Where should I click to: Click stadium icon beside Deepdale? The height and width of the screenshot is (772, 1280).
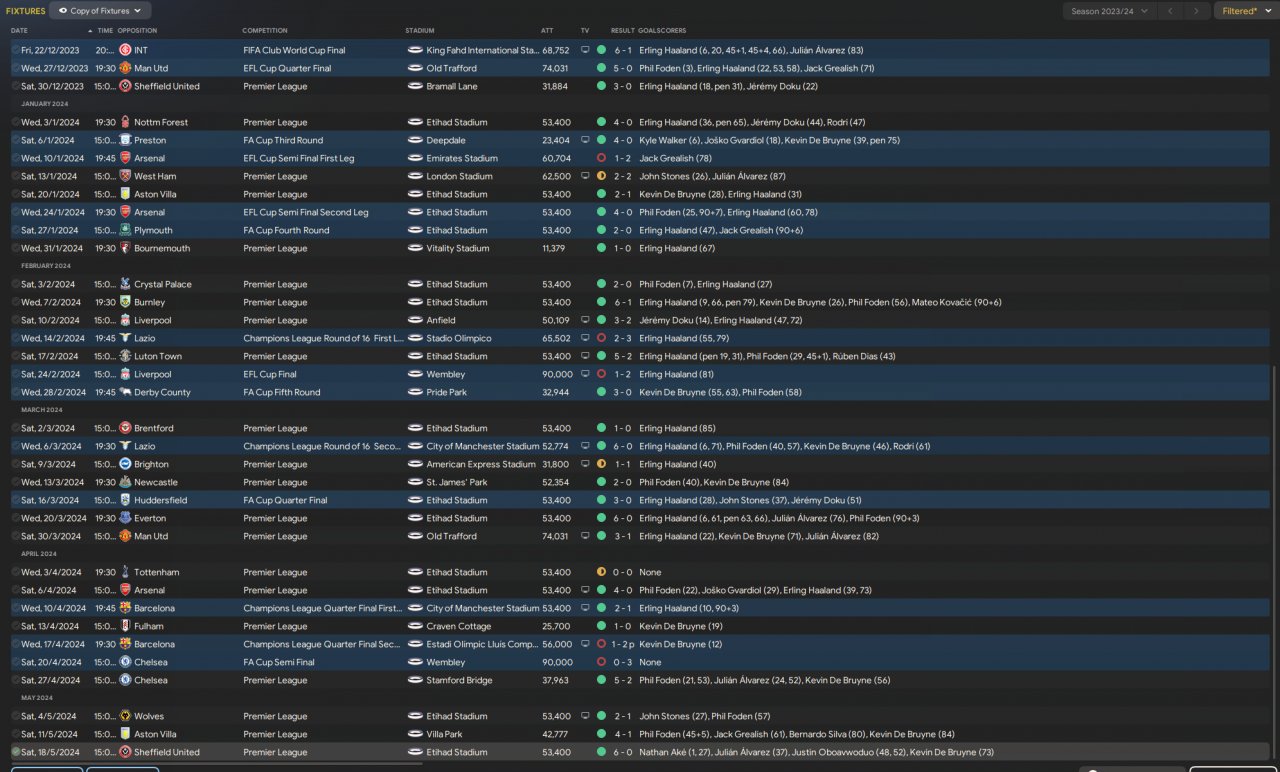[x=415, y=140]
